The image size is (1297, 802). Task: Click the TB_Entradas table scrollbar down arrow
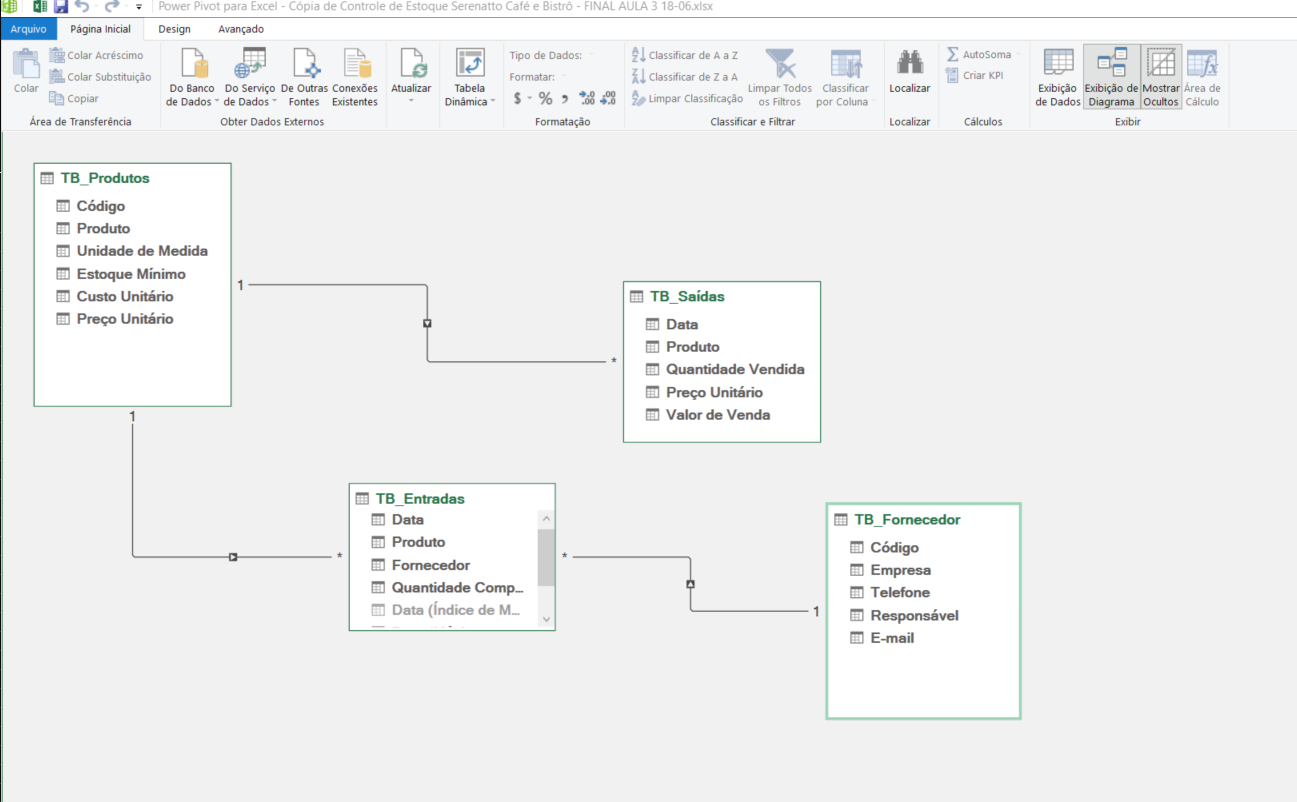click(x=546, y=619)
